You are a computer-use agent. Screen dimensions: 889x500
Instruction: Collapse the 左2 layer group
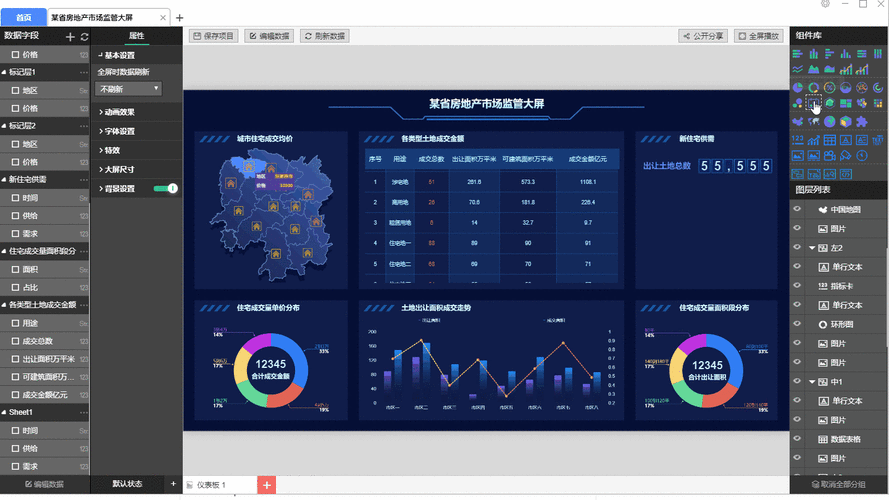coord(811,248)
